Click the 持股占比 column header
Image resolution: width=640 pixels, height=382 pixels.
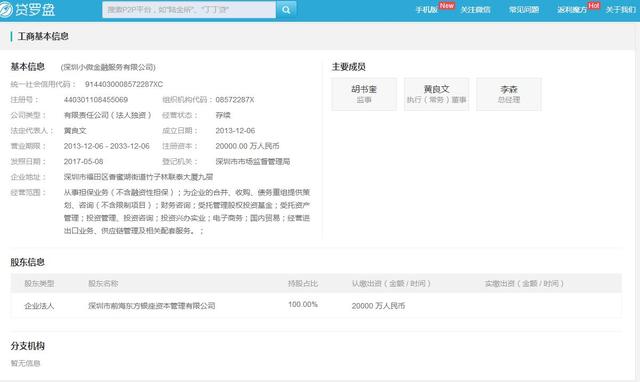(303, 284)
